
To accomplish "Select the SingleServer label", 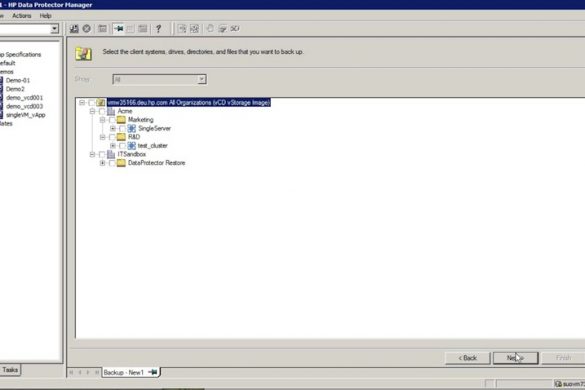I will click(154, 128).
